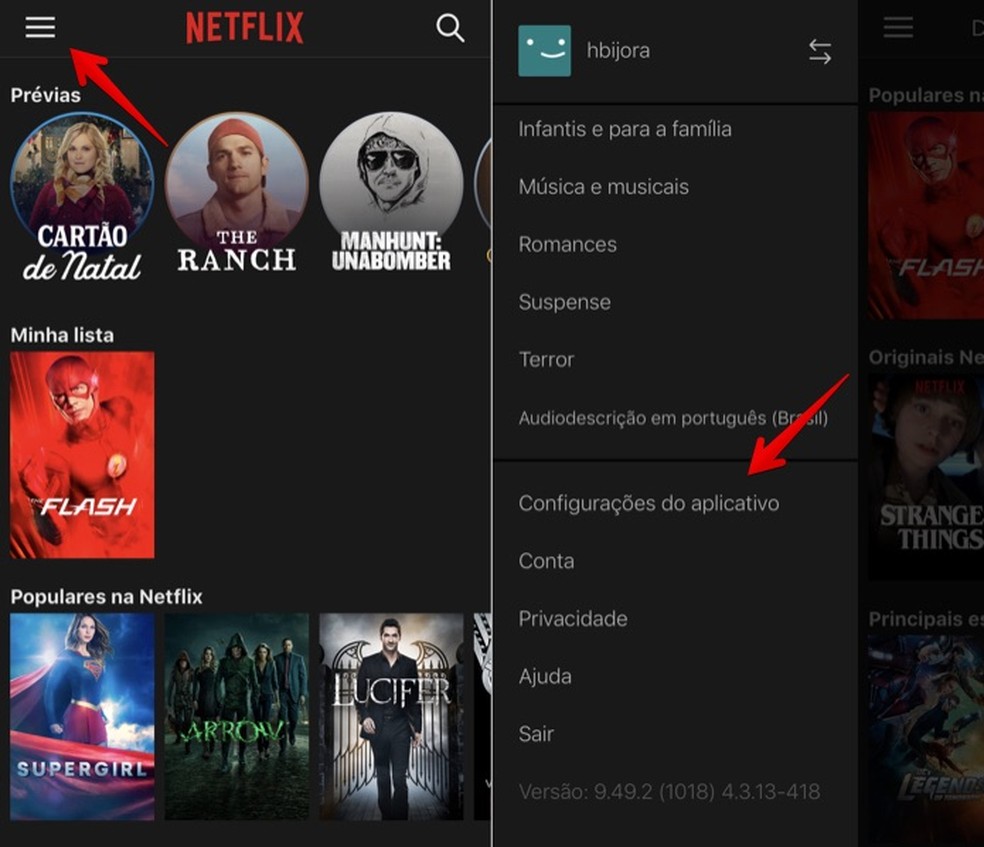Click the dimmed Populares na heading on right
Image resolution: width=984 pixels, height=847 pixels.
926,95
